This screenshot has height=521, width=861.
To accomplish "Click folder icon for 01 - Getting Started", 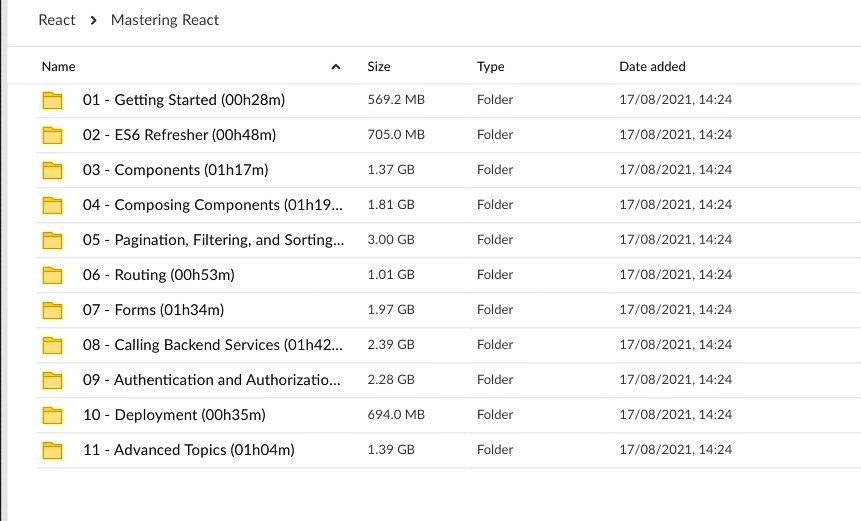I will (52, 100).
